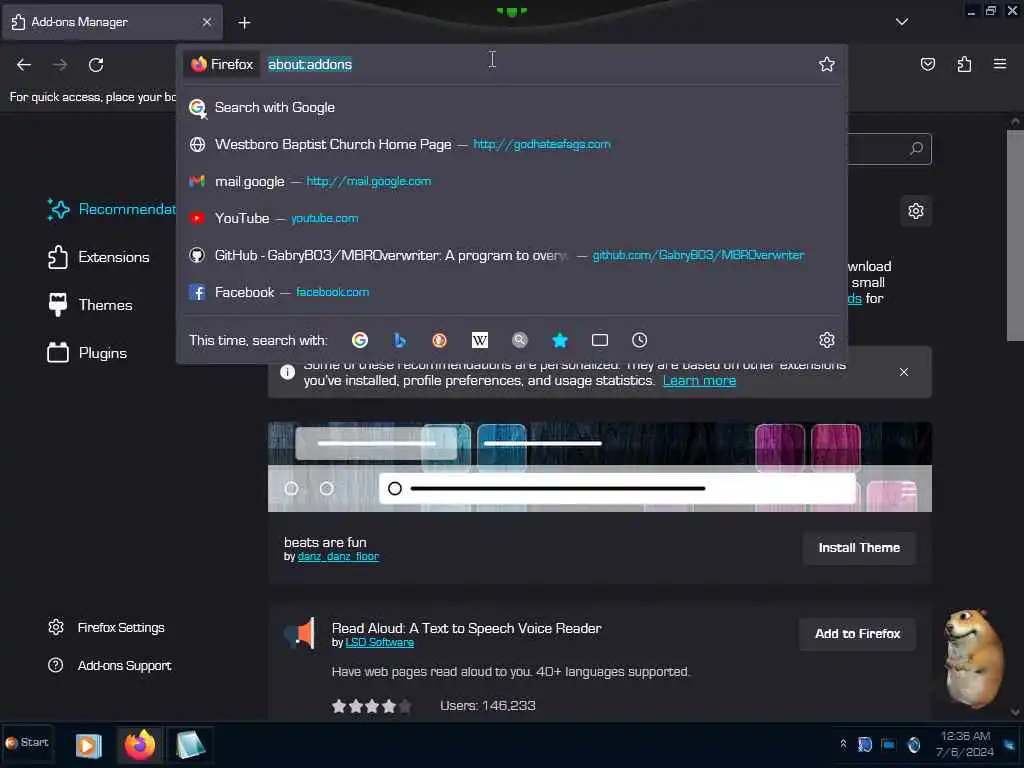Search this time with Wikipedia icon
This screenshot has width=1024, height=768.
coord(479,340)
